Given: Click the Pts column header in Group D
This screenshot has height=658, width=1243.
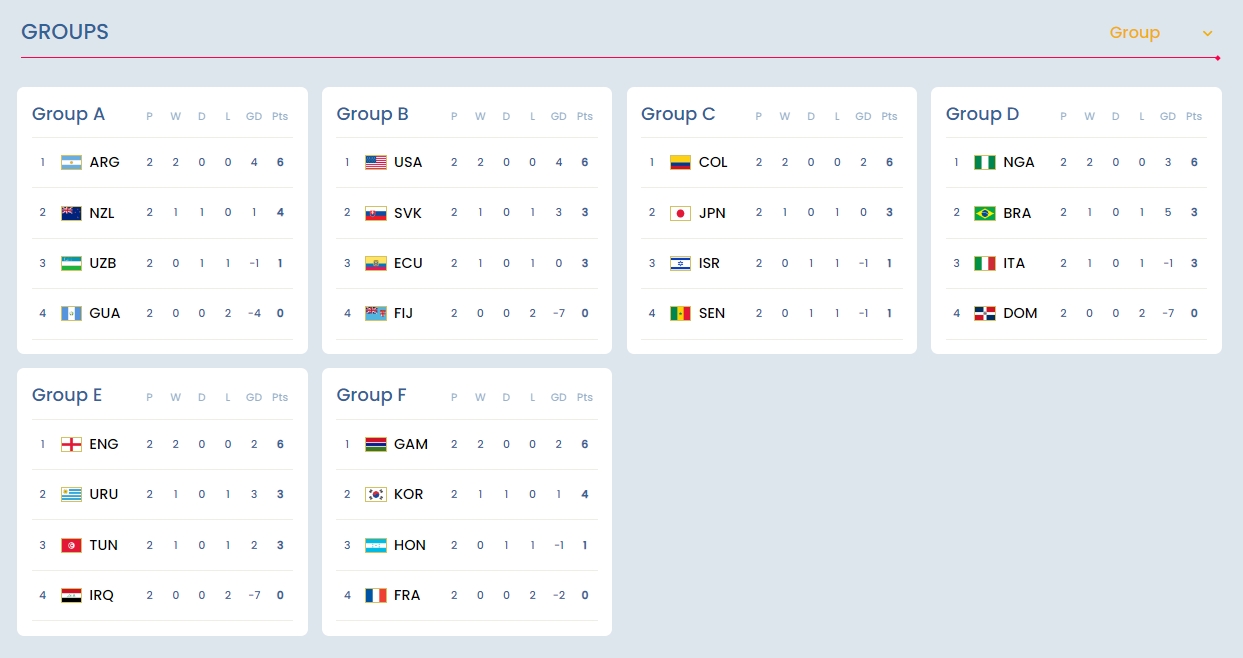Looking at the screenshot, I should click(1194, 116).
